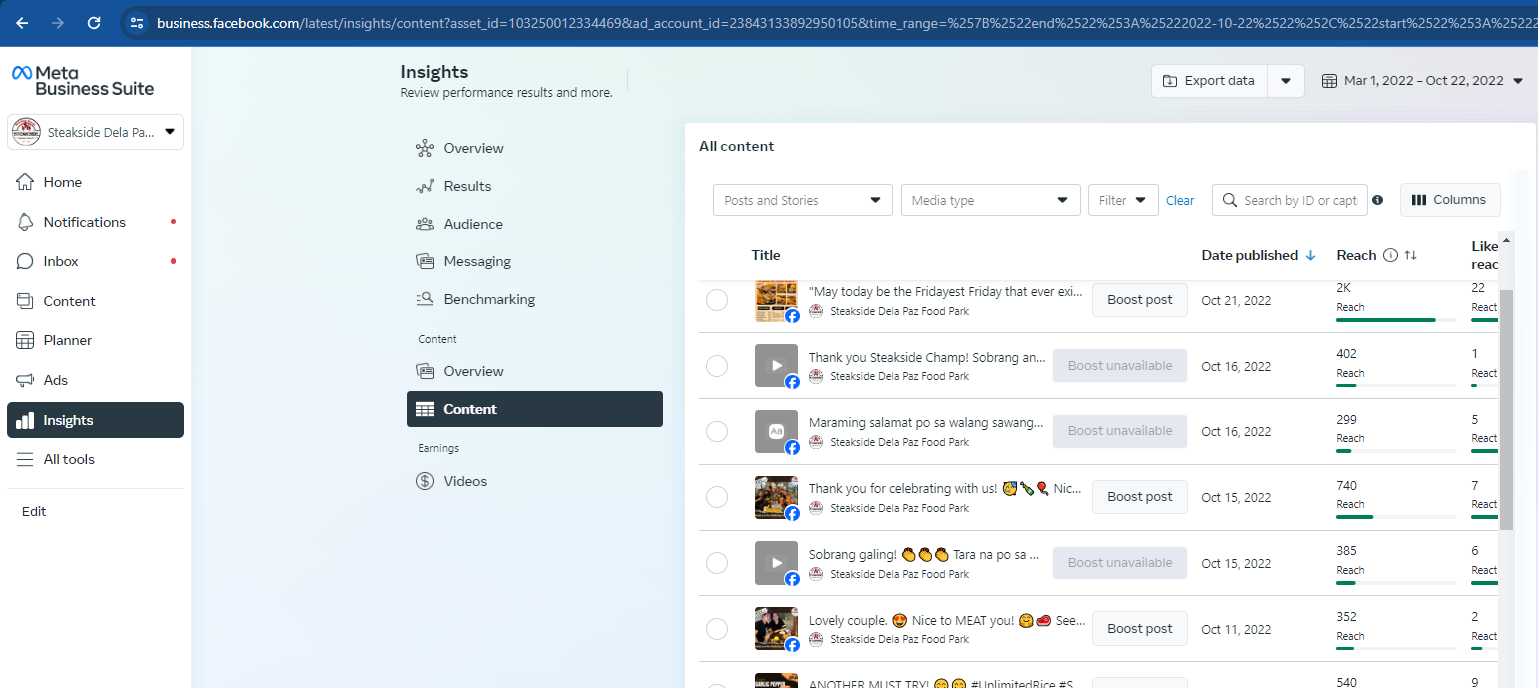Screen dimensions: 1538x688
Task: Click the sort arrow beside Date published
Action: point(1310,255)
